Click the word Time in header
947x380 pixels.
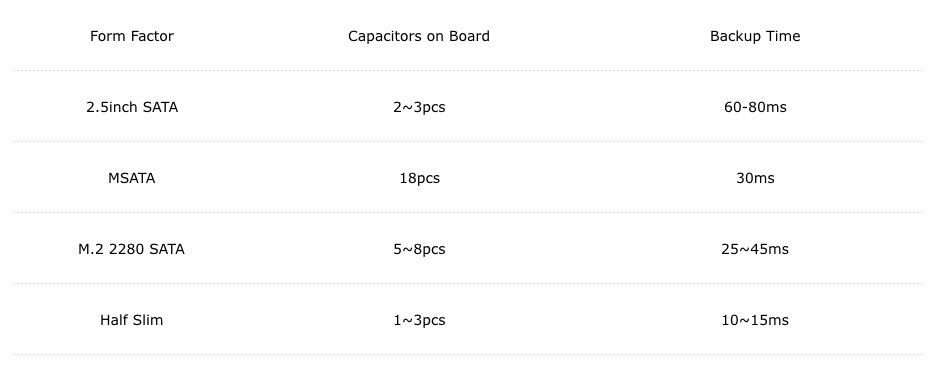pyautogui.click(x=784, y=36)
